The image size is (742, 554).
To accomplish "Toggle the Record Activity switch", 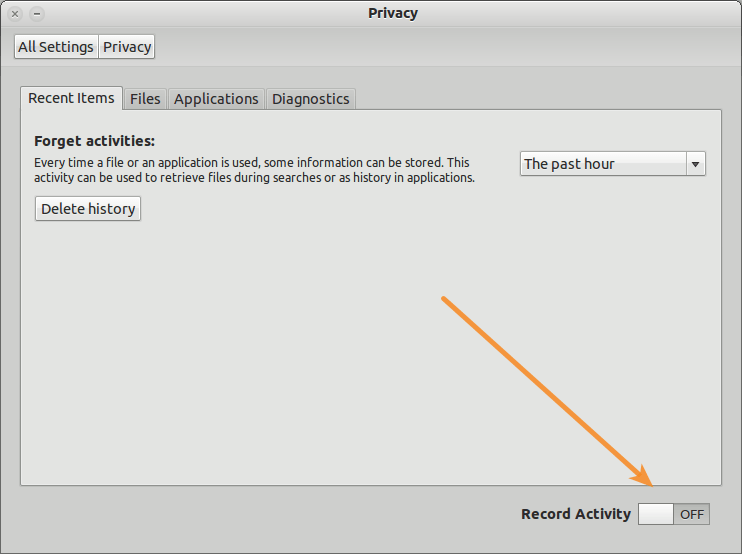I will [673, 514].
